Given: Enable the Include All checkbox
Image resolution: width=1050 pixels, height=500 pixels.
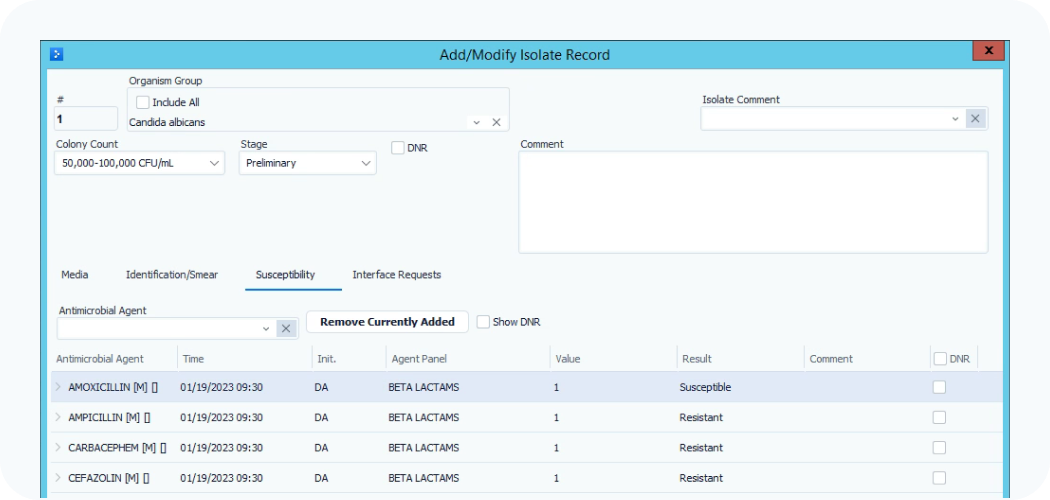Looking at the screenshot, I should tap(143, 102).
